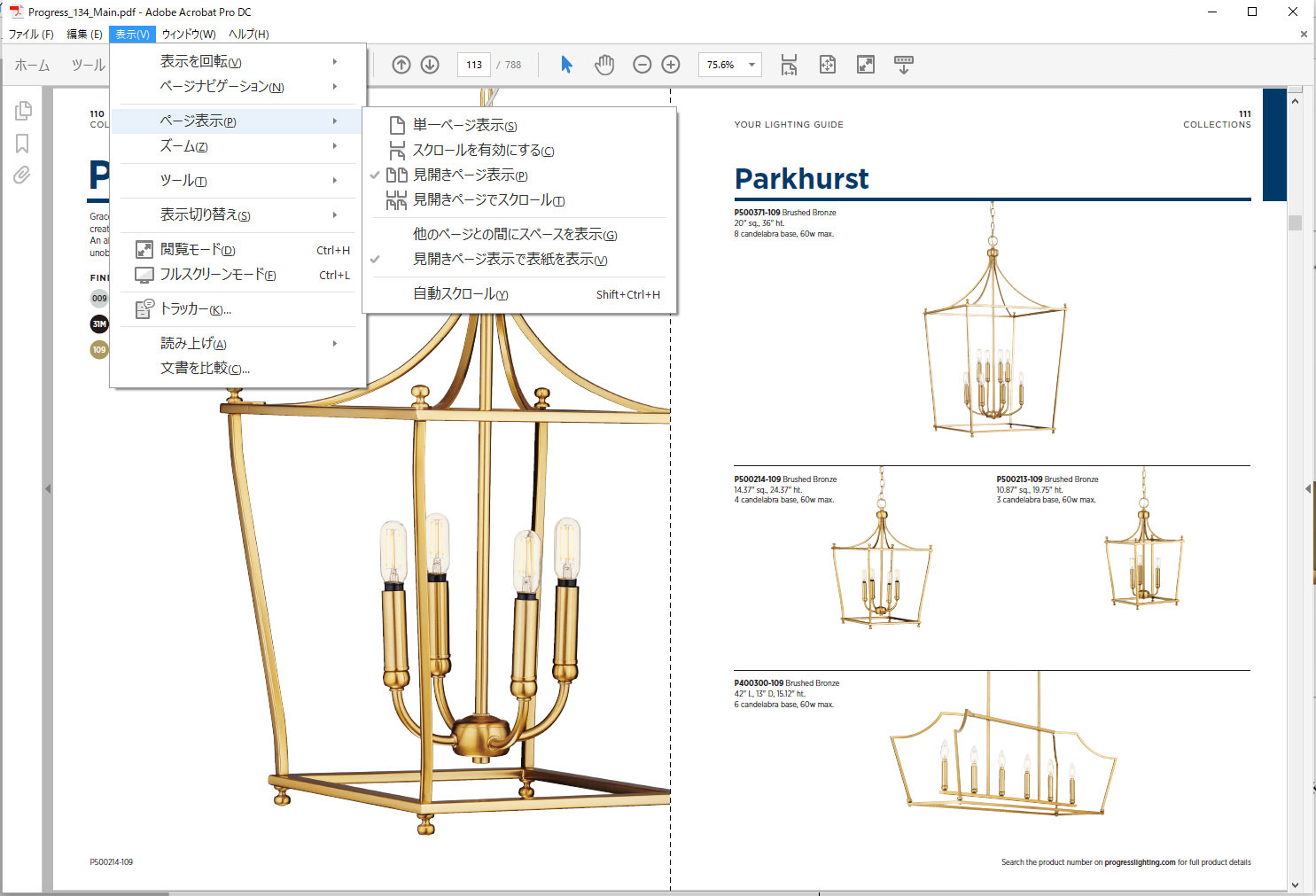This screenshot has width=1316, height=896.
Task: Expand ツール submenu in view menu
Action: (x=238, y=181)
